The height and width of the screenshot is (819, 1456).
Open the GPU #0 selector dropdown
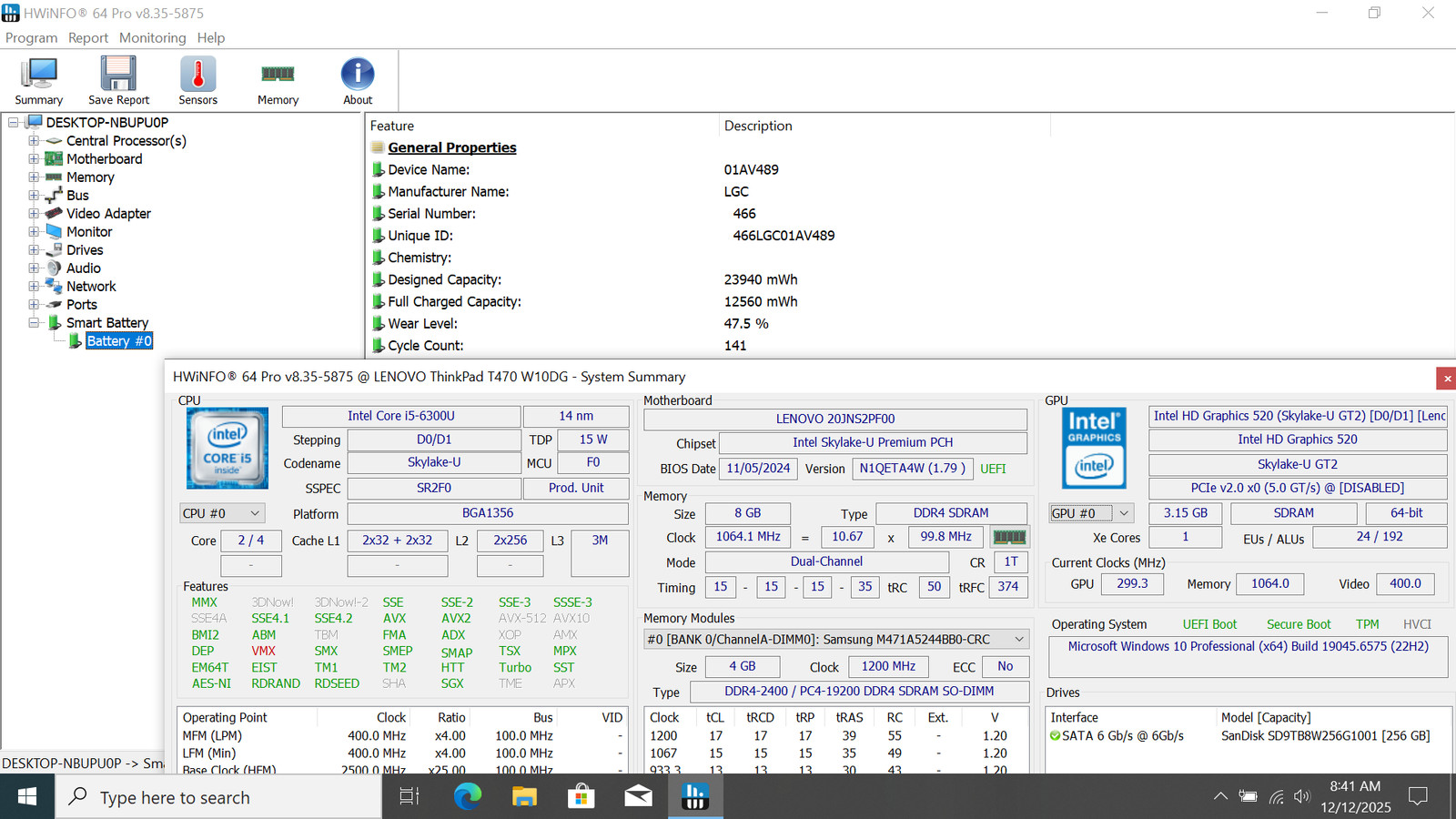click(1091, 513)
